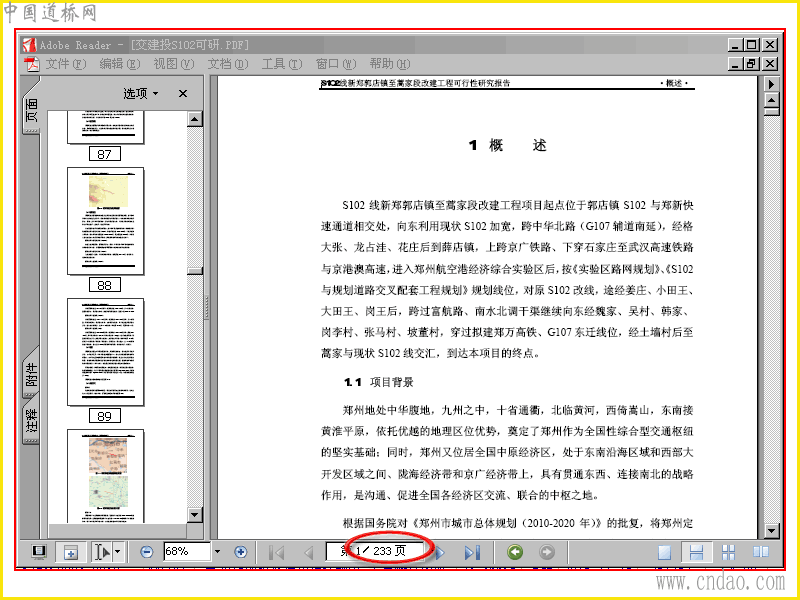The width and height of the screenshot is (800, 600).
Task: Switch to the 注释 side tab
Action: point(31,420)
